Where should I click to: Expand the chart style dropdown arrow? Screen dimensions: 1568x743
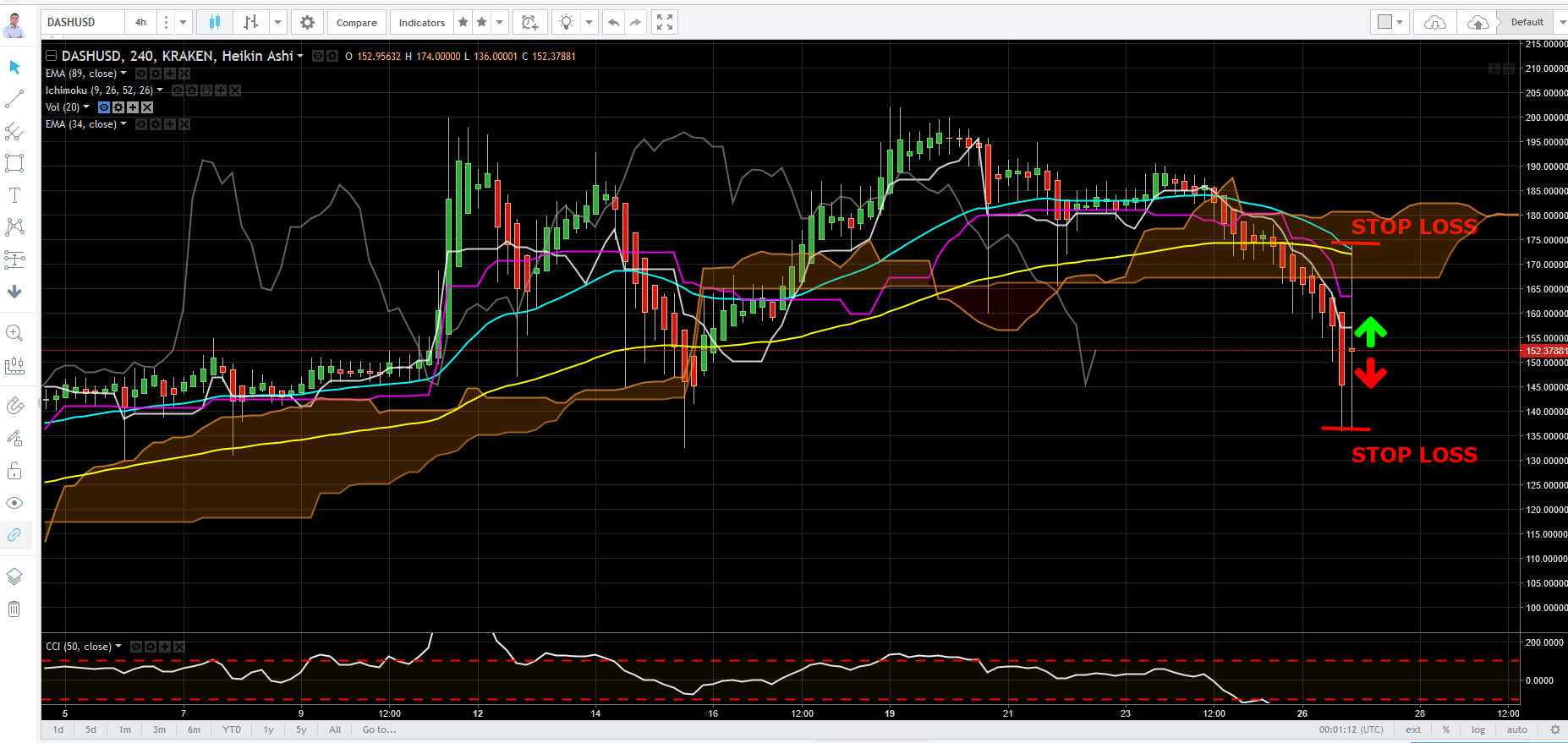tap(277, 22)
